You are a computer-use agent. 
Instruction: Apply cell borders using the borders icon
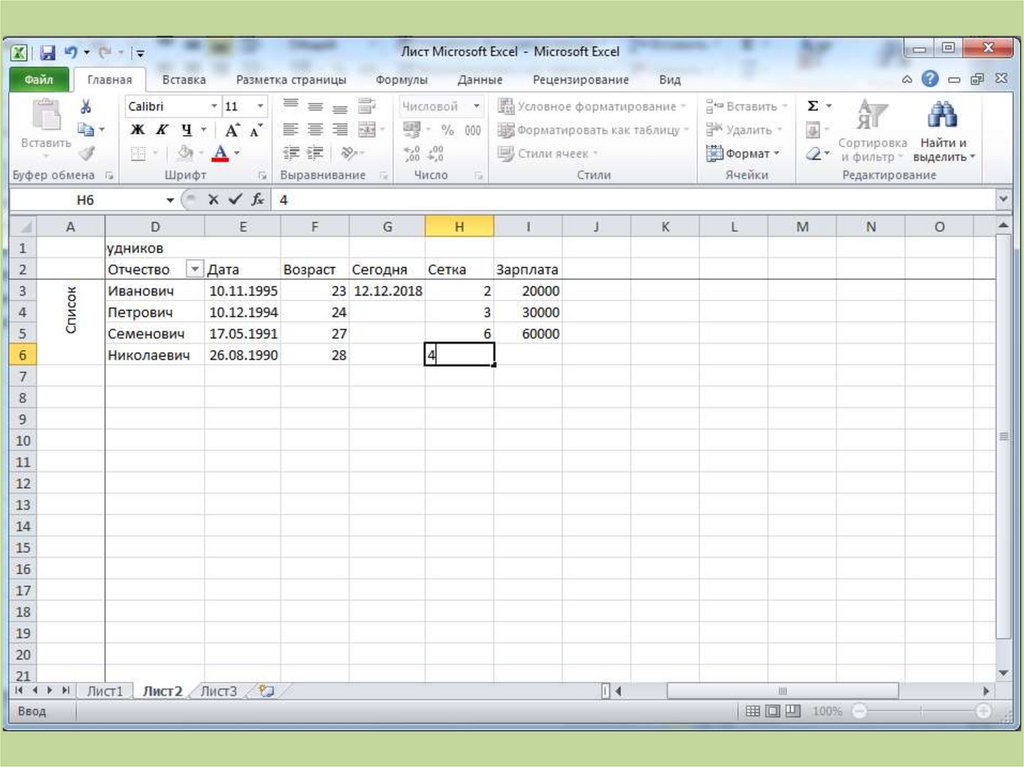tap(138, 154)
